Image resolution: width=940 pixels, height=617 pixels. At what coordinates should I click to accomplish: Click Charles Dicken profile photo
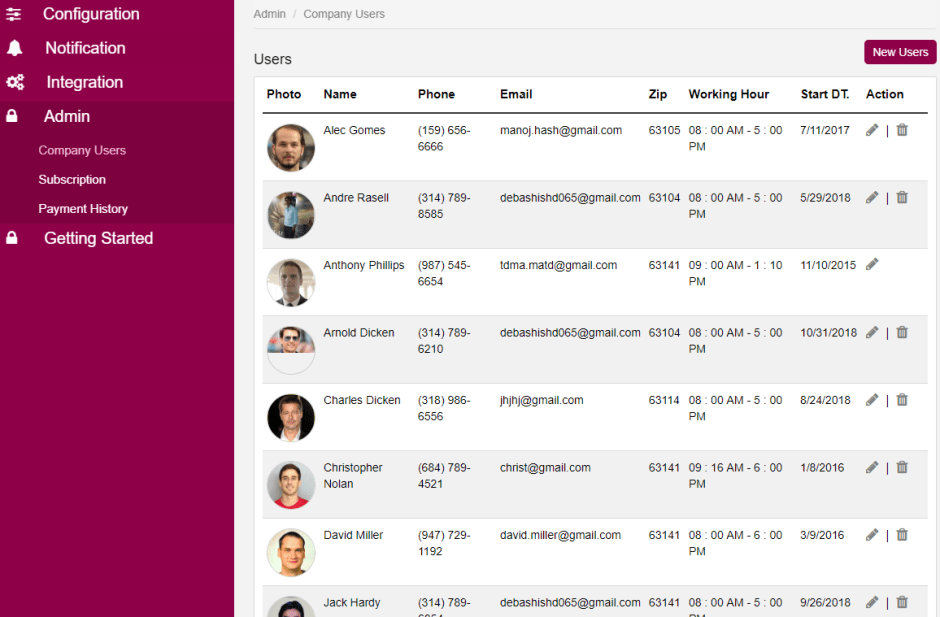291,417
